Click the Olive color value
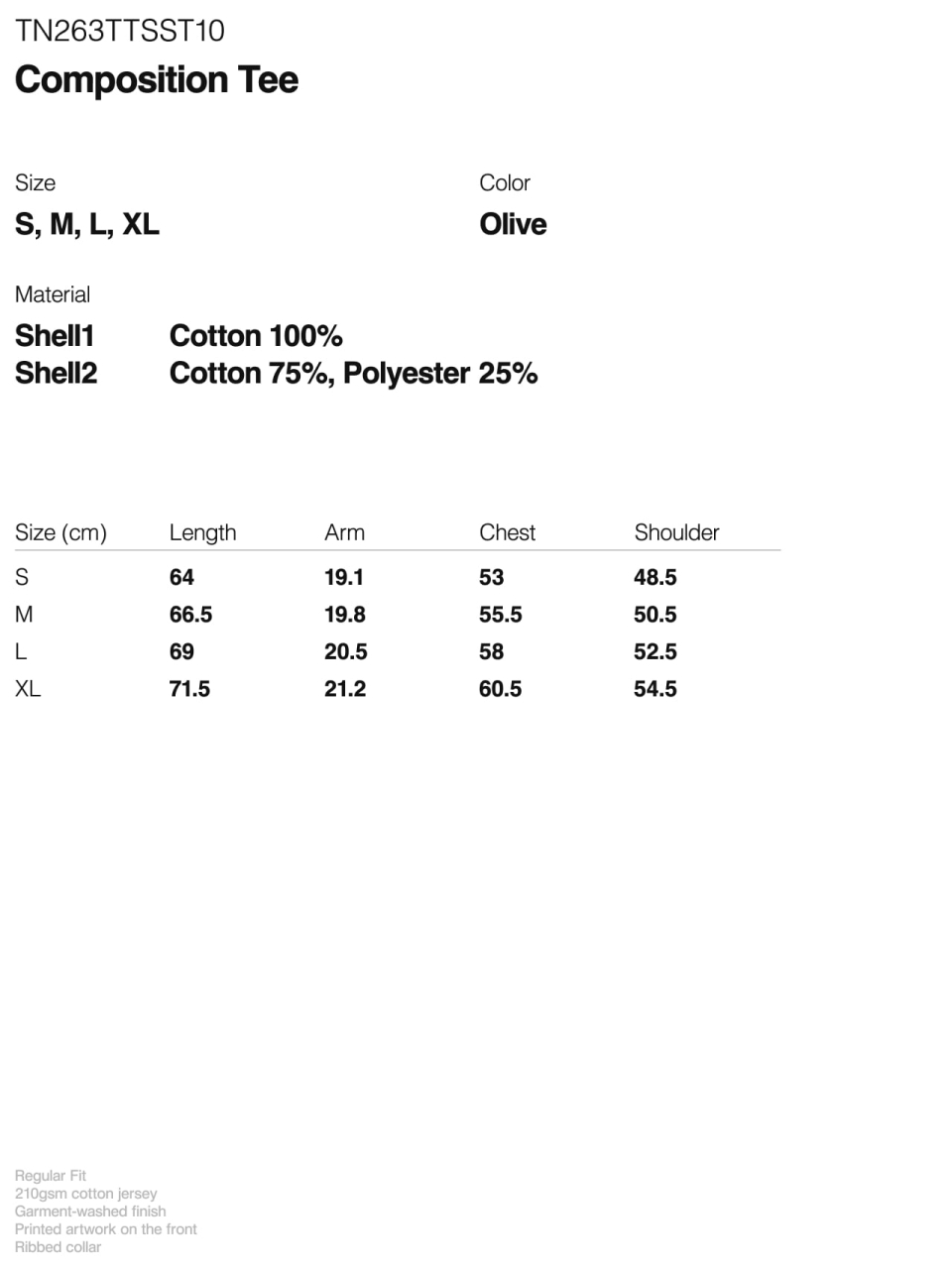 pyautogui.click(x=513, y=224)
